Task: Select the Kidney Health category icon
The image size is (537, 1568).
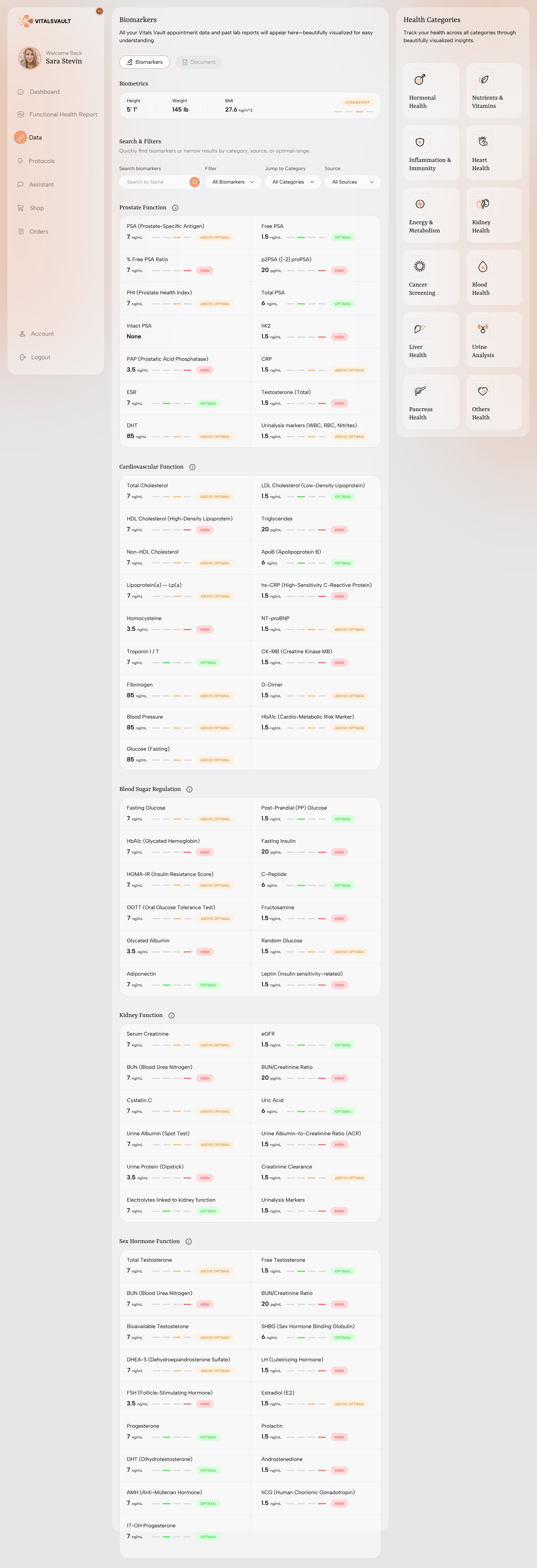Action: pyautogui.click(x=483, y=204)
